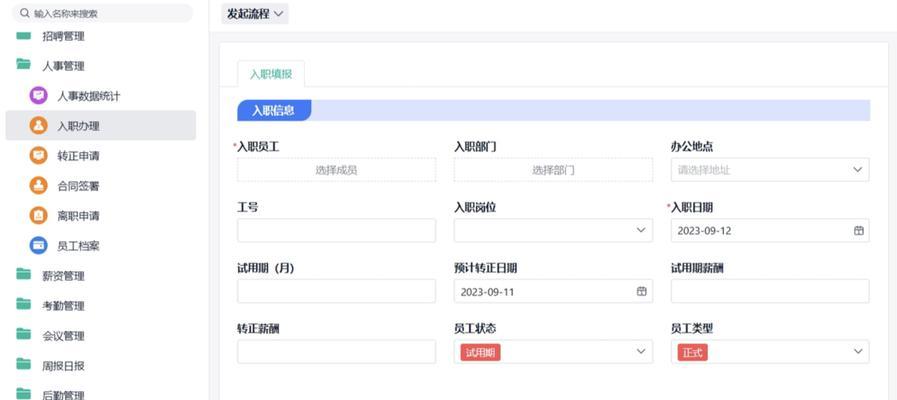Select 招聘管理 in the sidebar
Screen dimensions: 897x400
click(x=63, y=36)
